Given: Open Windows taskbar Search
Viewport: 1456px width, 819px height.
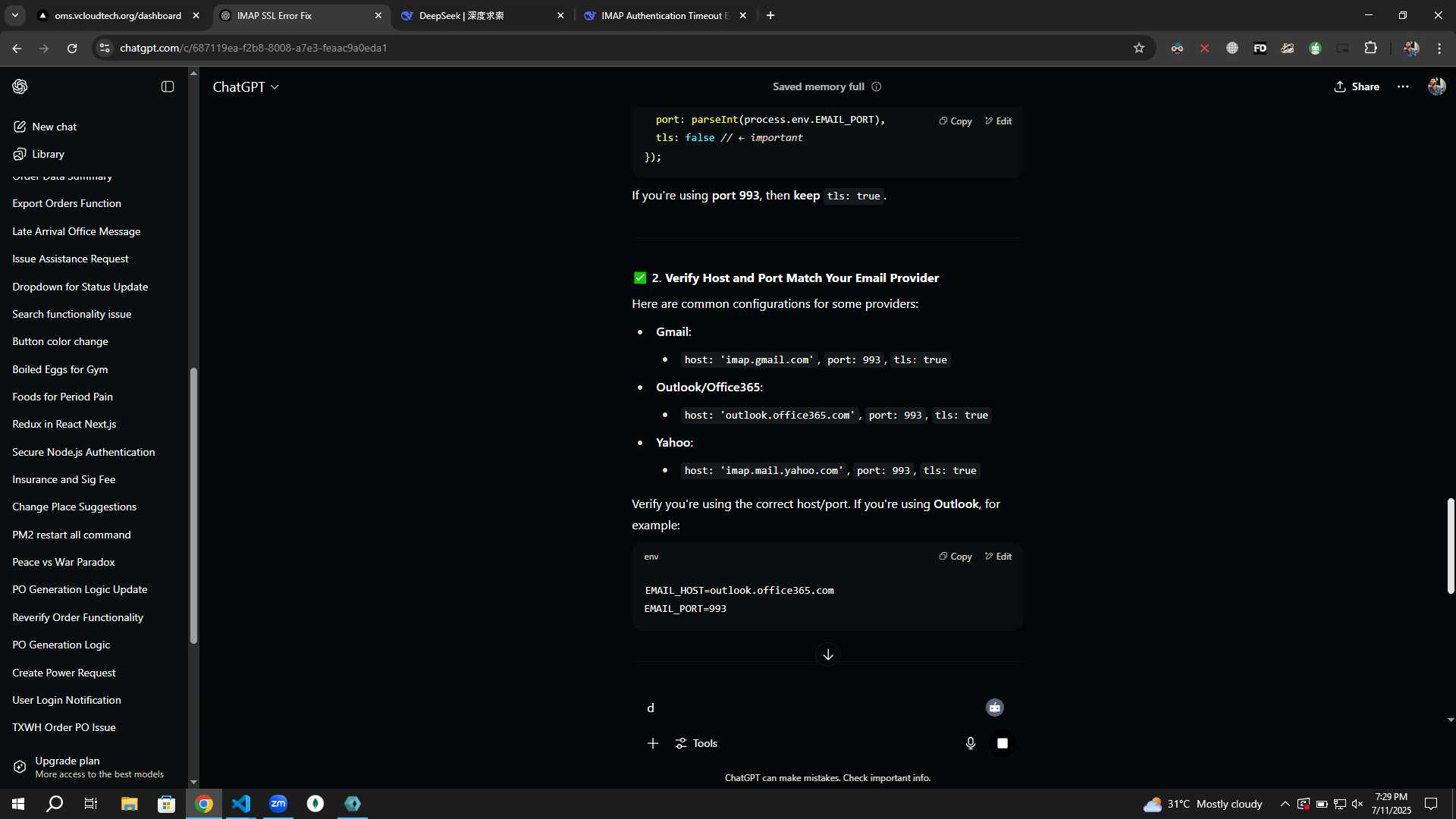Looking at the screenshot, I should pyautogui.click(x=55, y=804).
